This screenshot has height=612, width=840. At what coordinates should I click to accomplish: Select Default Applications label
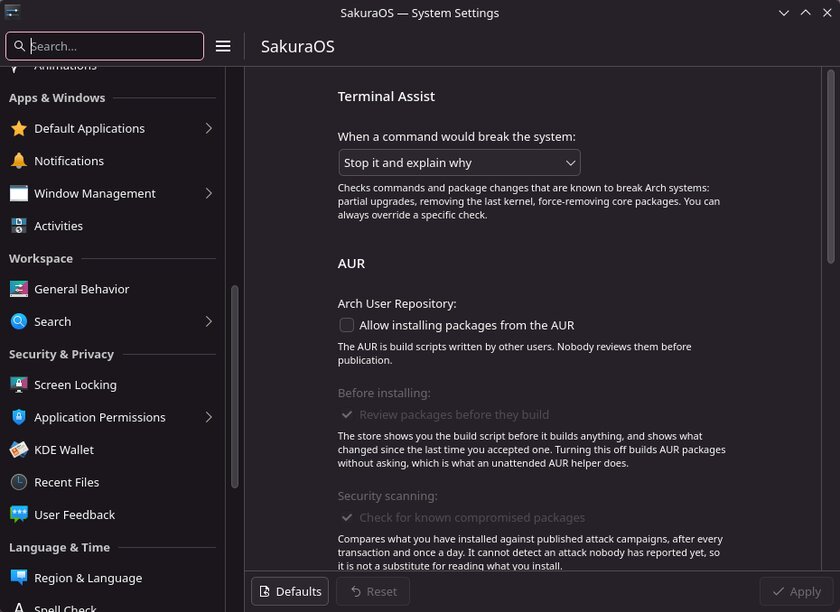pyautogui.click(x=89, y=129)
